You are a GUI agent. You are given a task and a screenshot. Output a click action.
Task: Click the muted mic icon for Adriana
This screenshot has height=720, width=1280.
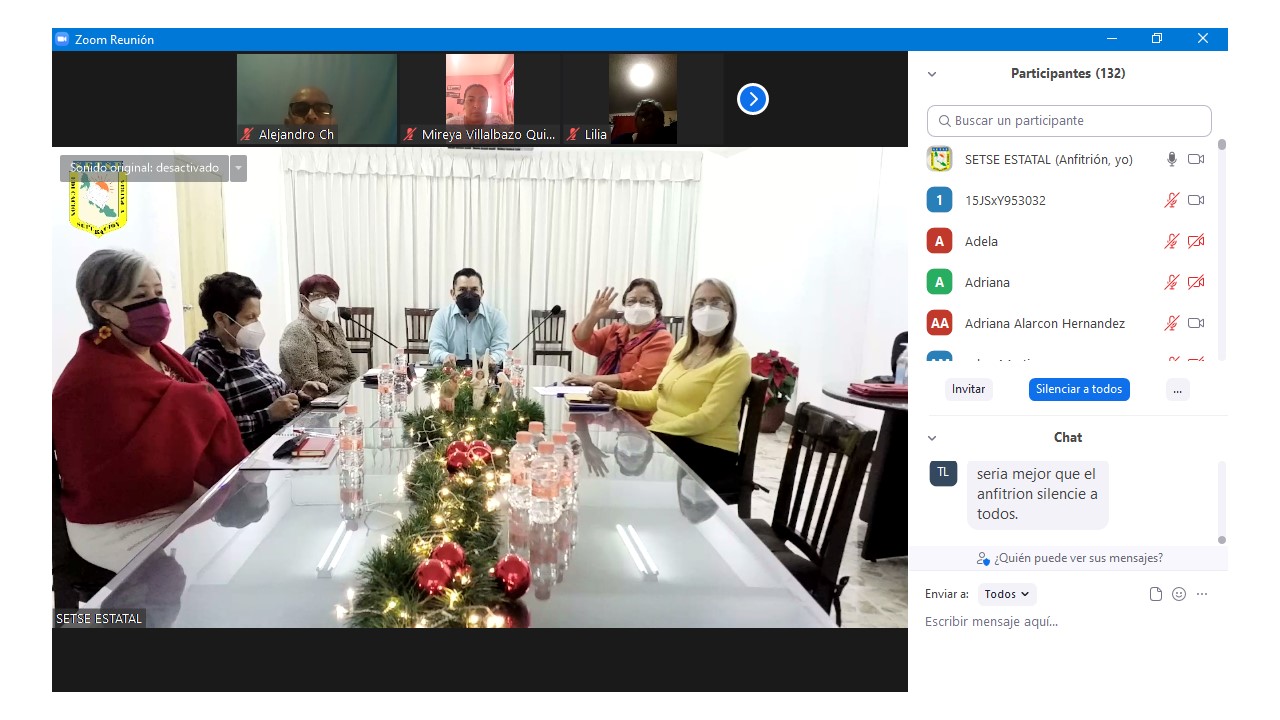click(1171, 282)
